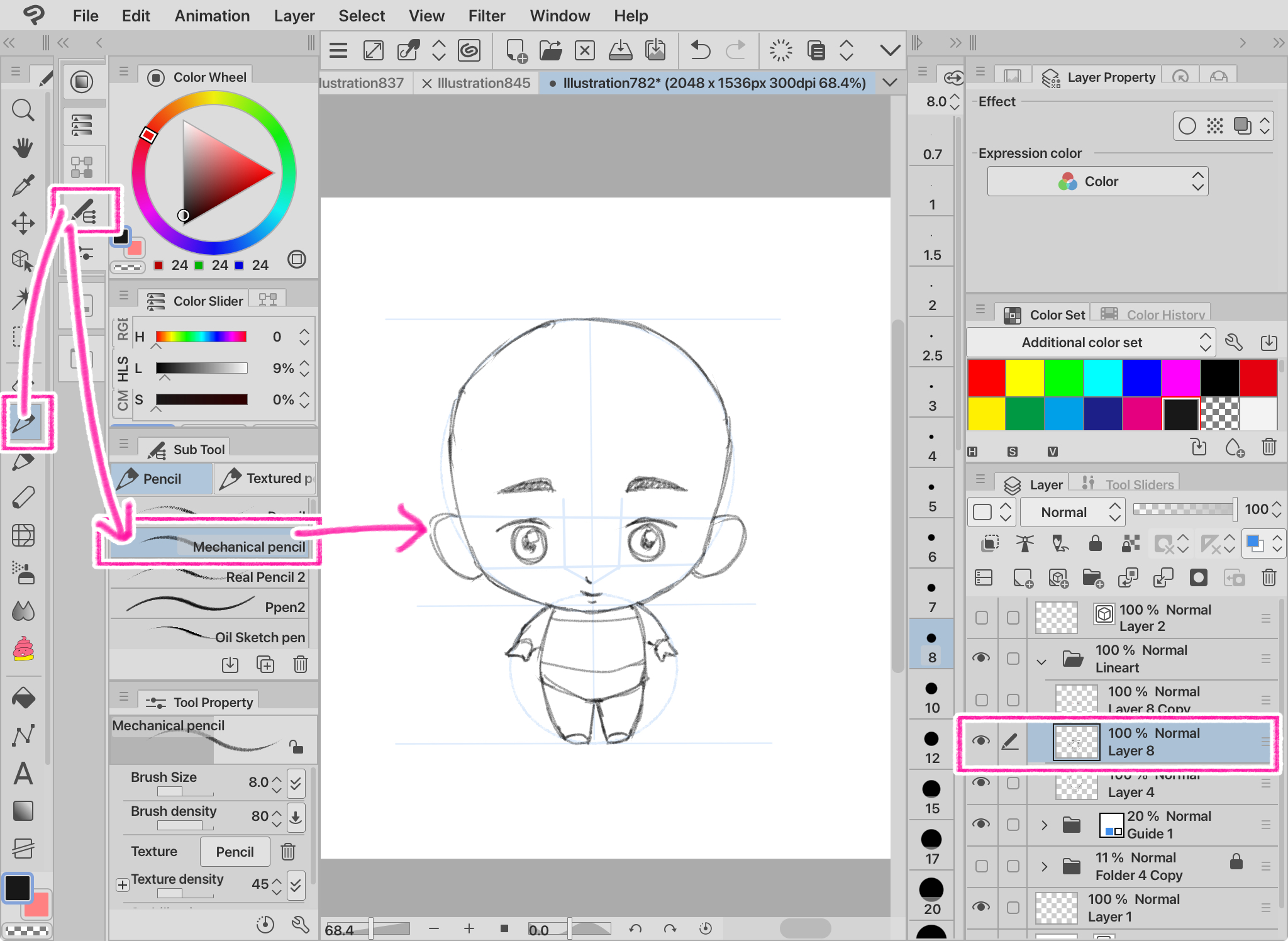Select the Fill bucket tool
The image size is (1288, 941).
(x=23, y=698)
